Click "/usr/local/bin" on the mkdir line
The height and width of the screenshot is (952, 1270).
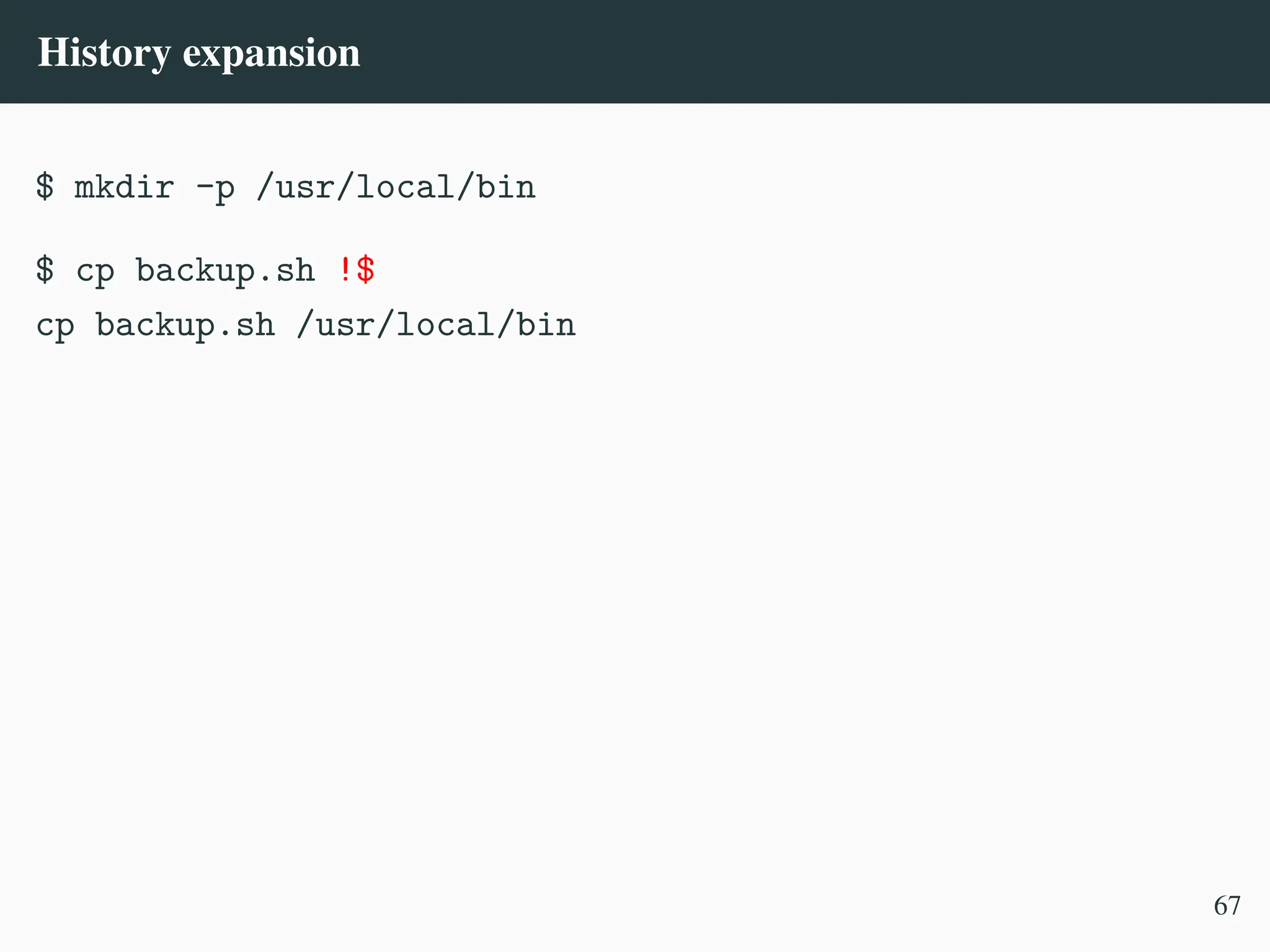coord(396,187)
